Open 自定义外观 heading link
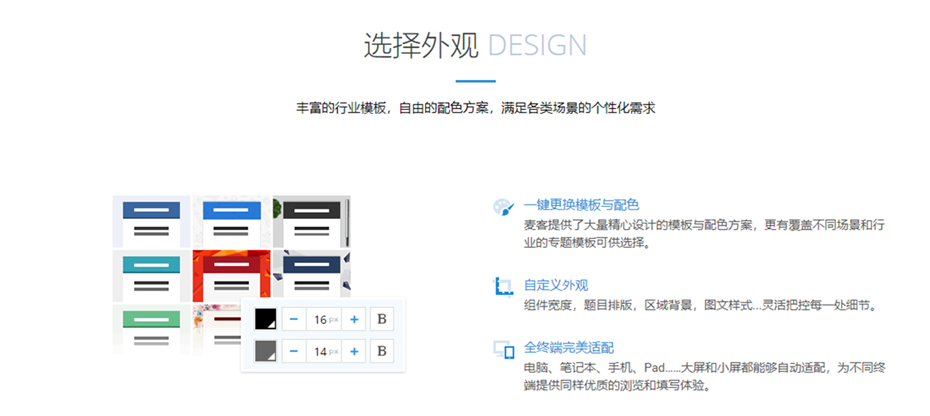The height and width of the screenshot is (416, 930). (556, 285)
